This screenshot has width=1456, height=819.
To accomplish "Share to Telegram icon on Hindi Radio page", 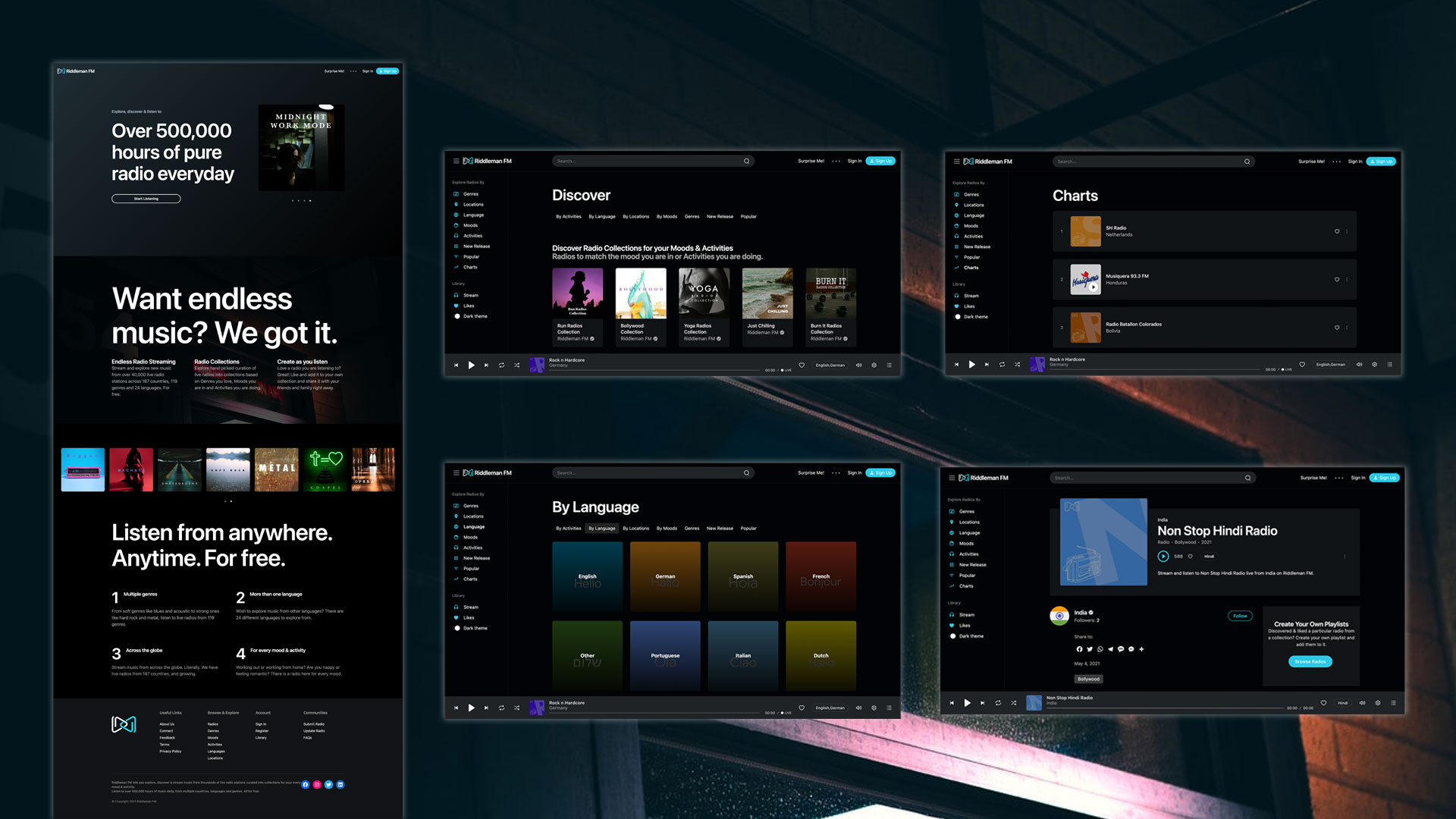I will (1110, 649).
